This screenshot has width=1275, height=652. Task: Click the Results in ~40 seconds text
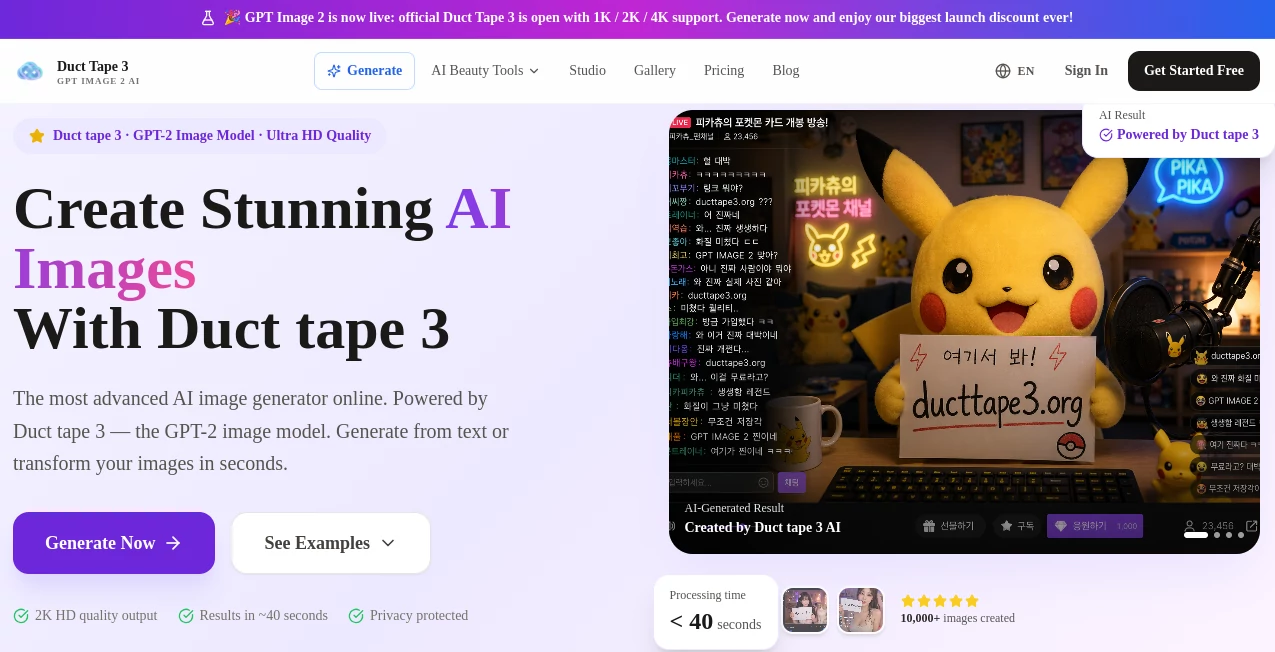tap(264, 616)
